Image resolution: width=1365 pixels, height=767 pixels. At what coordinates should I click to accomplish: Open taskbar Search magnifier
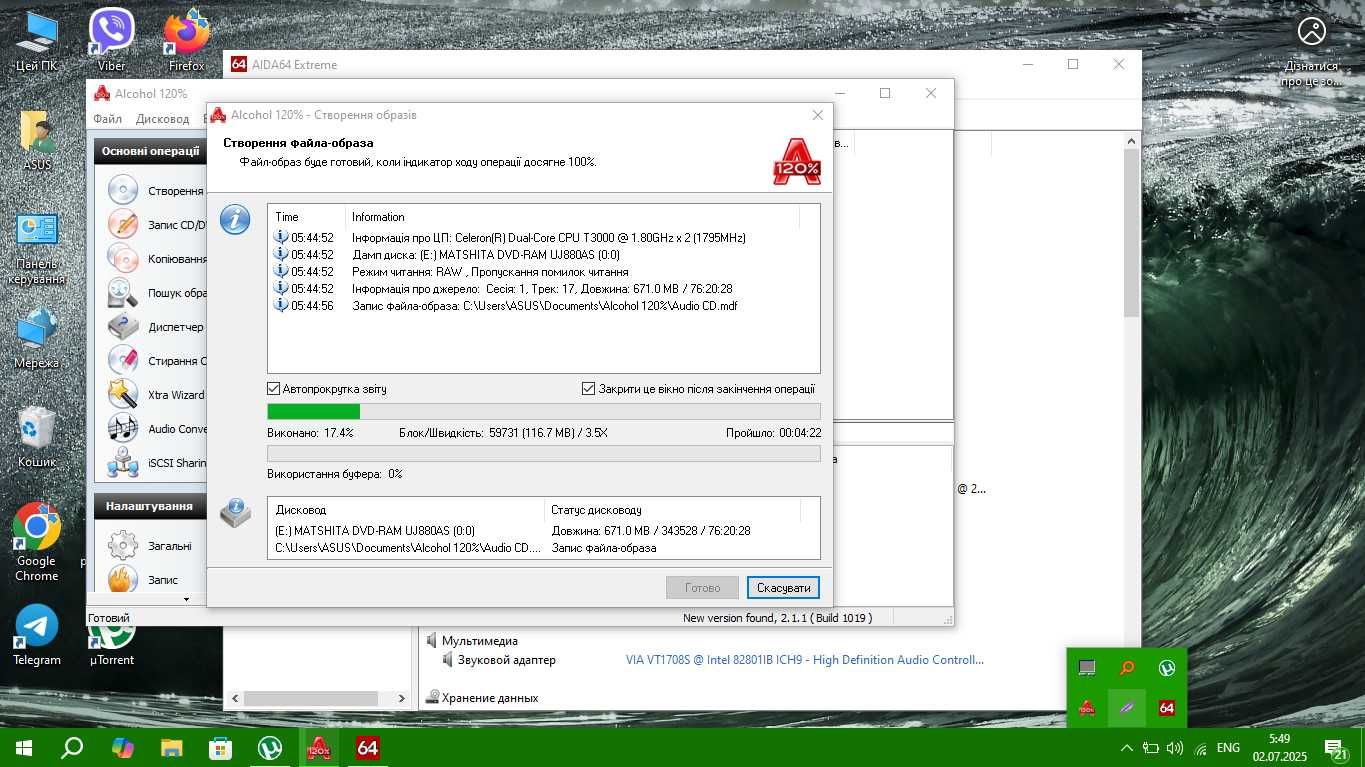point(72,747)
